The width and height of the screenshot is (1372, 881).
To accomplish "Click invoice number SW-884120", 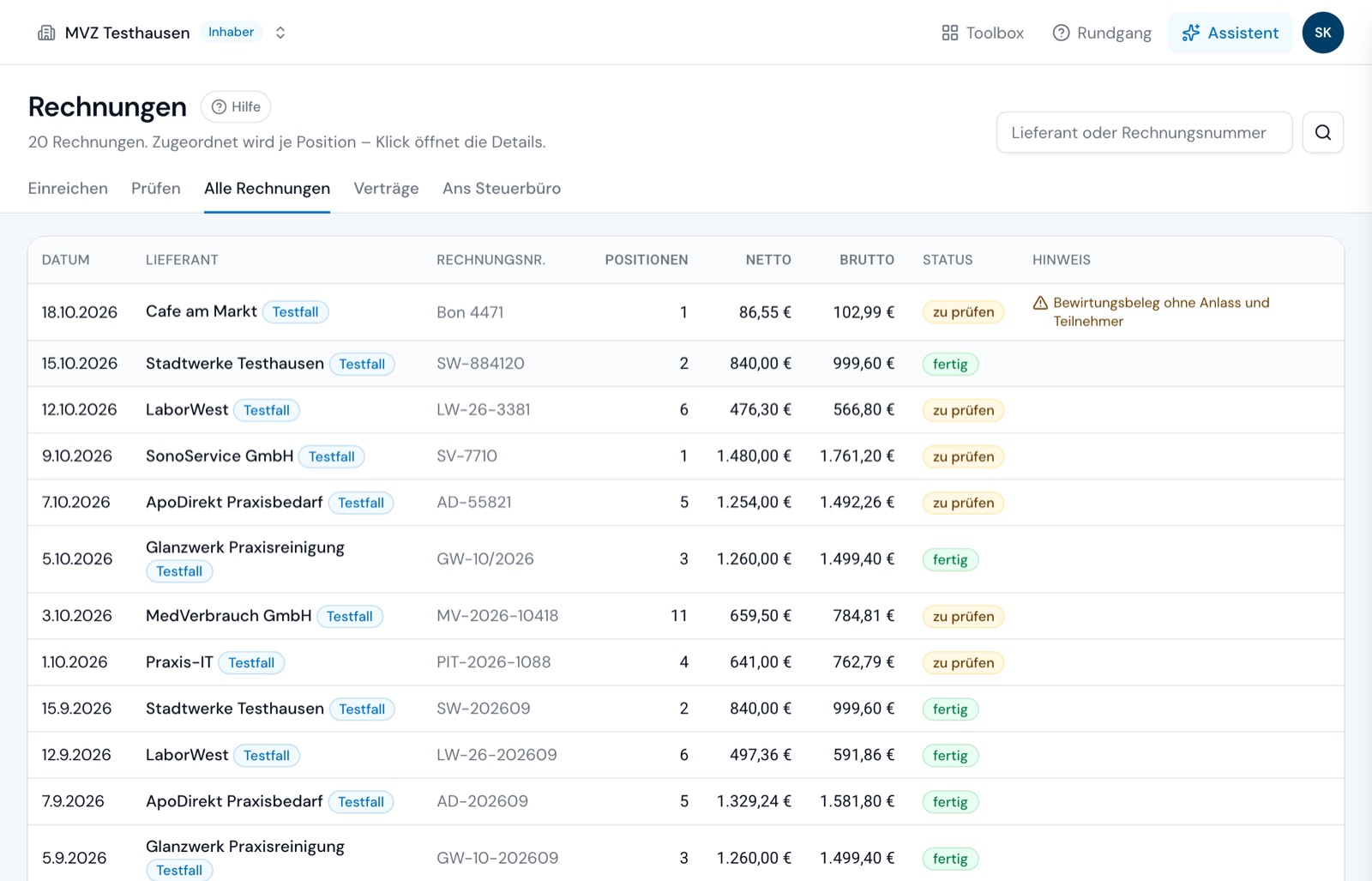I will [480, 364].
